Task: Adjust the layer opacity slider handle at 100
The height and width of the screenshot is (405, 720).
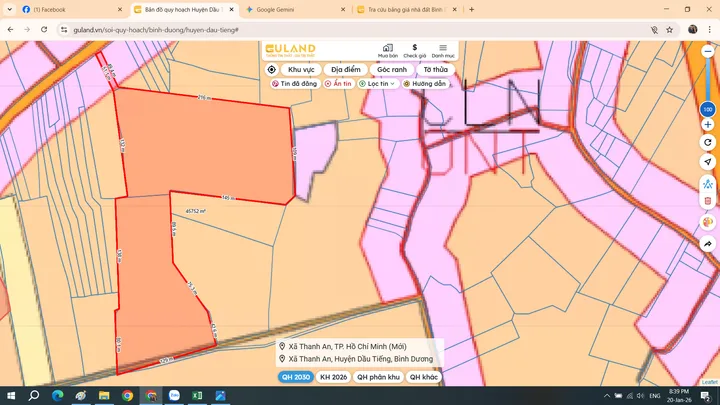Action: pos(708,110)
